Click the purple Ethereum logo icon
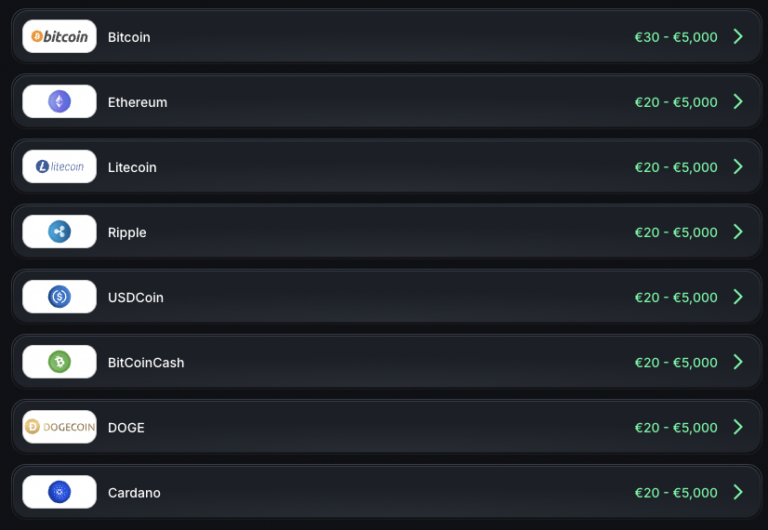 point(59,101)
